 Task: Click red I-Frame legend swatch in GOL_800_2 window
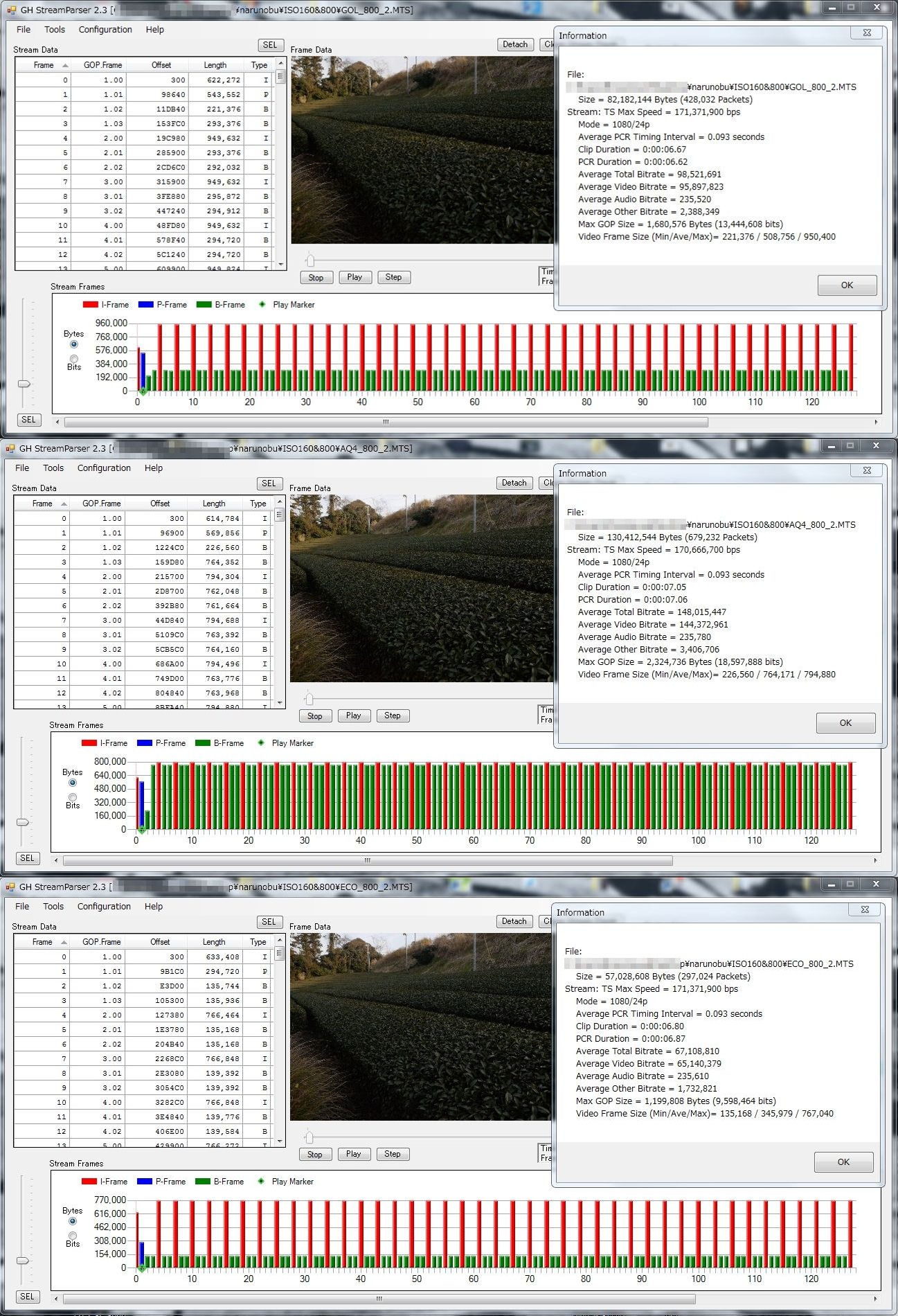90,305
